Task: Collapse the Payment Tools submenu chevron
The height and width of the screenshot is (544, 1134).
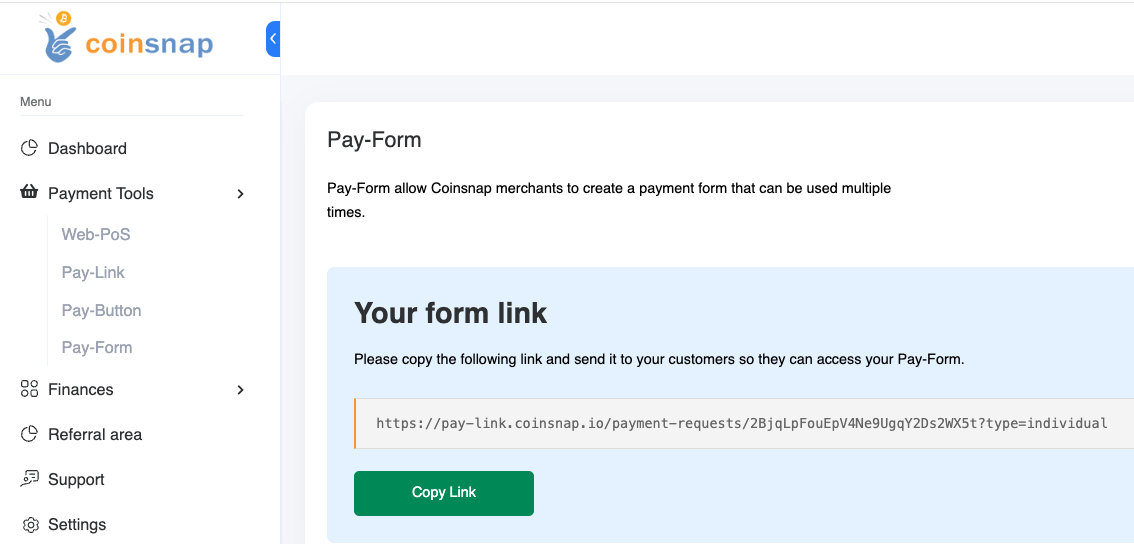Action: pyautogui.click(x=240, y=194)
